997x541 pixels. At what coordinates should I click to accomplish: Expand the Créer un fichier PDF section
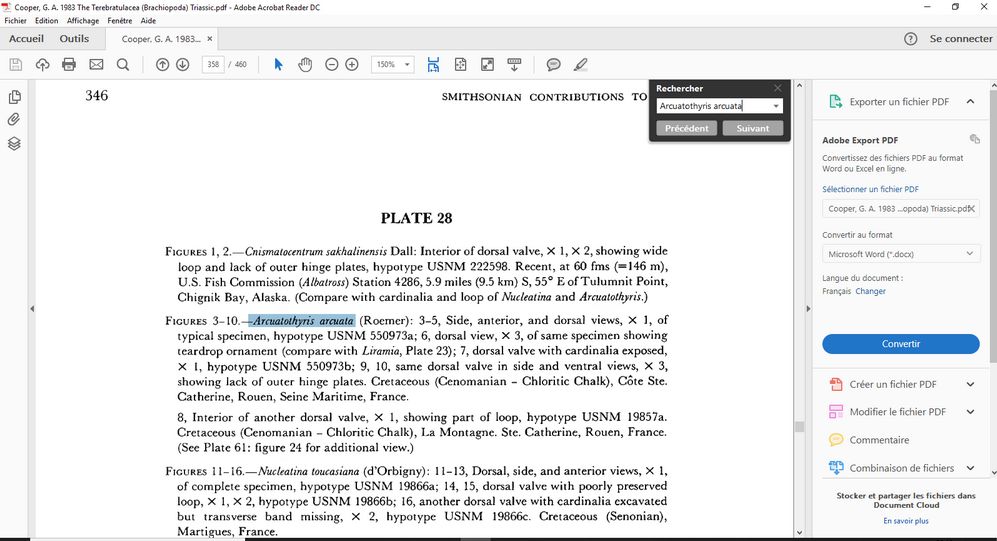[x=970, y=384]
